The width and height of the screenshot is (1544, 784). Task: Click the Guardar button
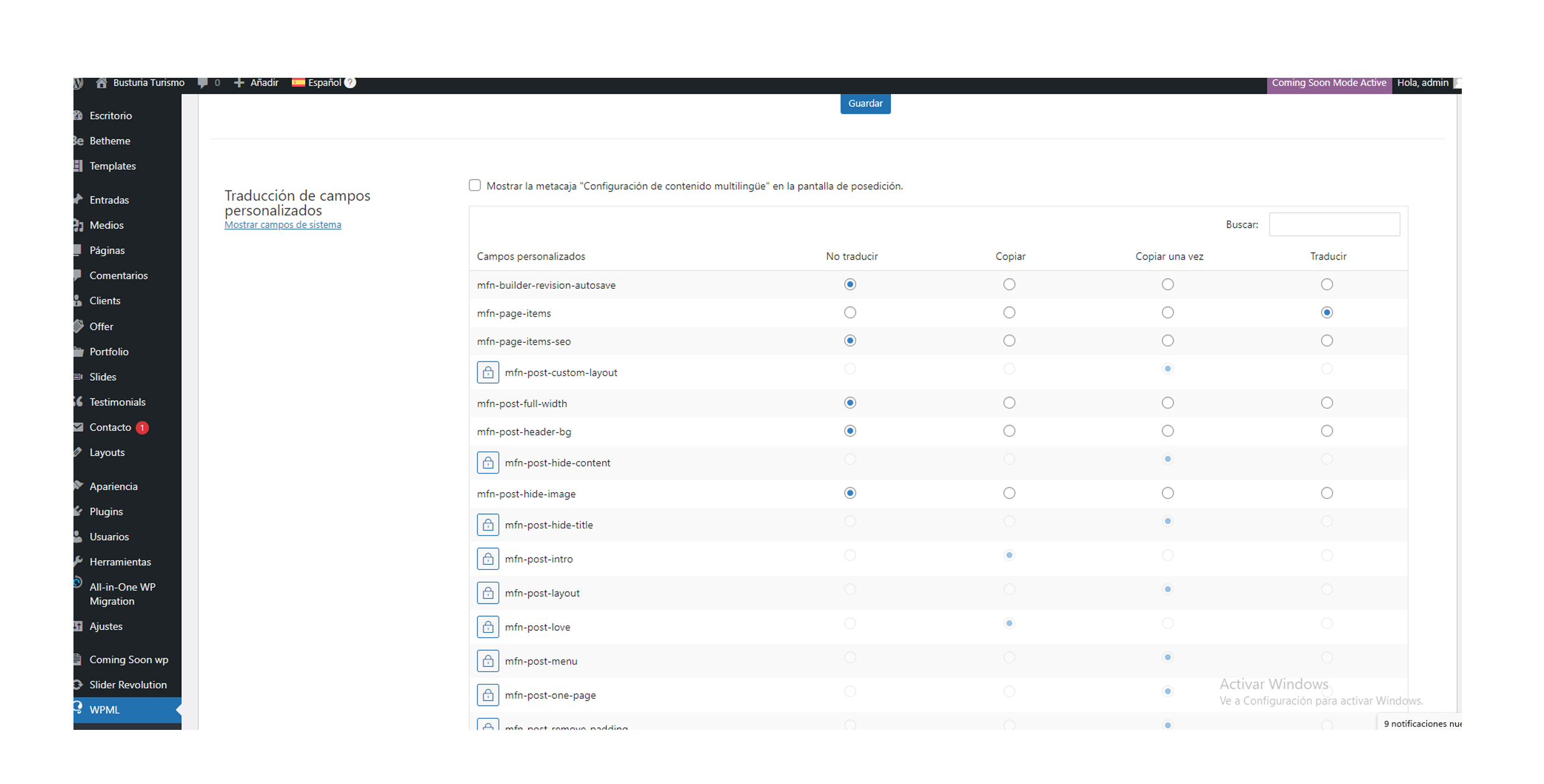pyautogui.click(x=865, y=103)
